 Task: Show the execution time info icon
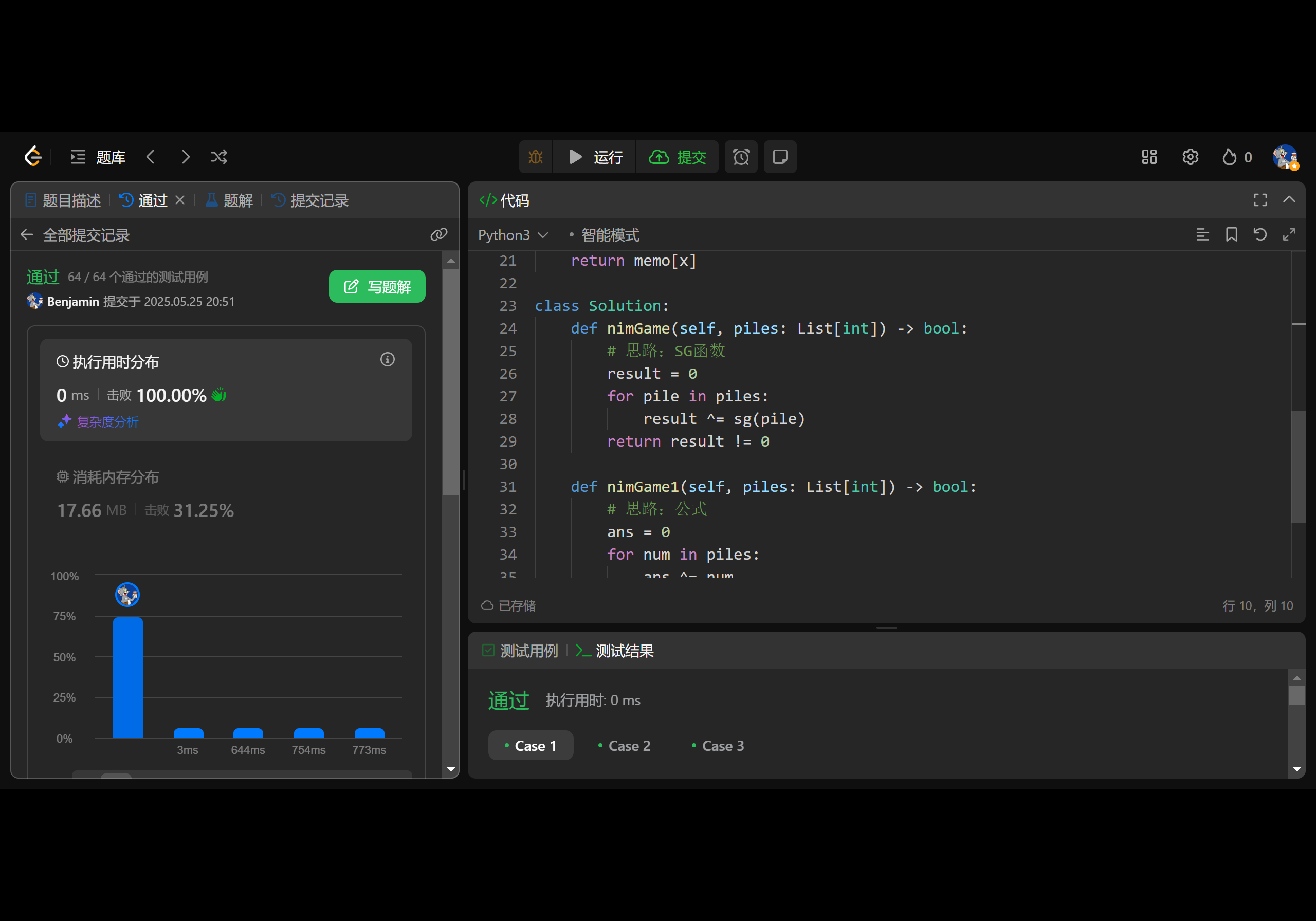(388, 359)
